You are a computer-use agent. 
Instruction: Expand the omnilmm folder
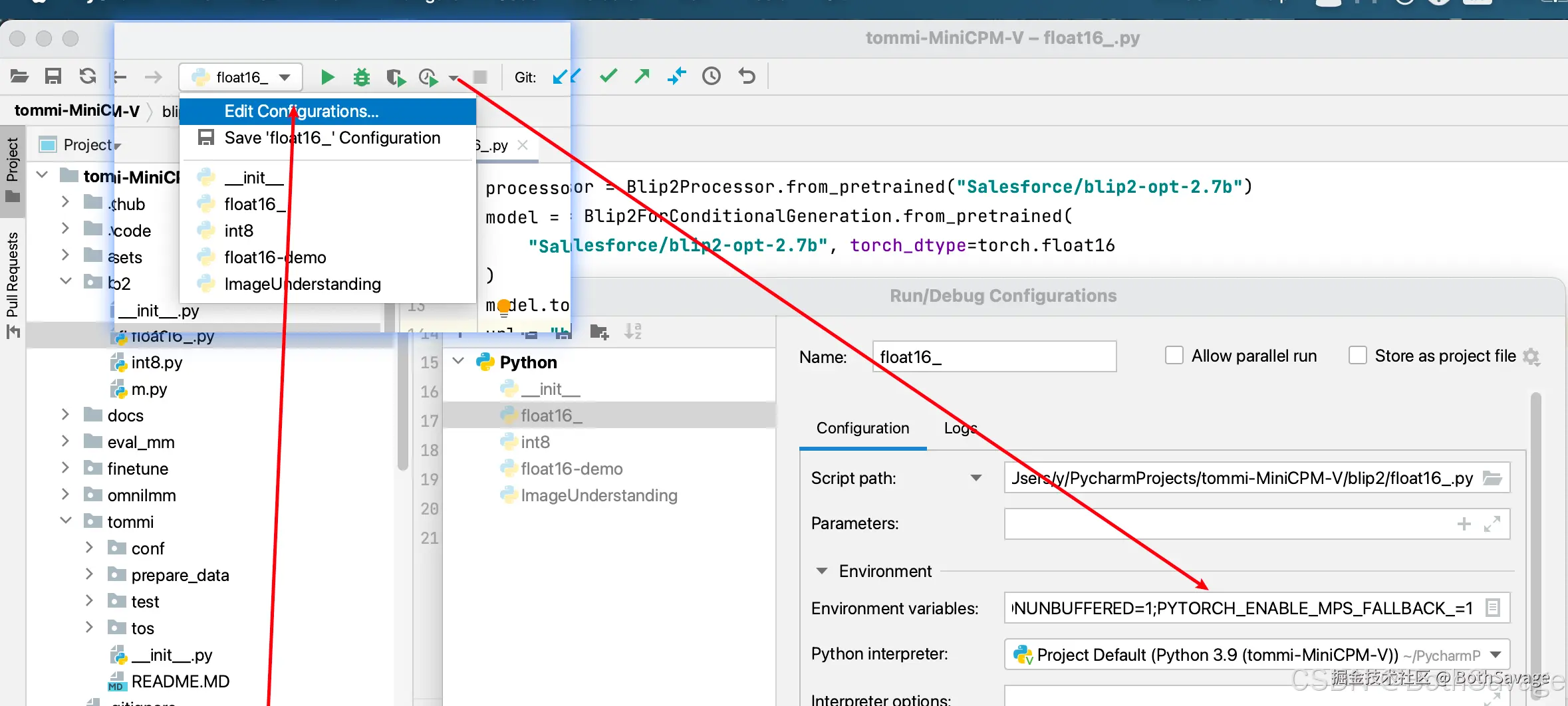pos(65,495)
